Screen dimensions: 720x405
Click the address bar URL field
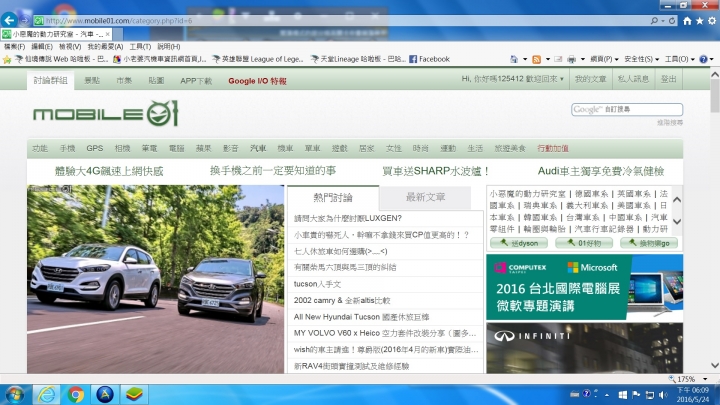click(340, 21)
